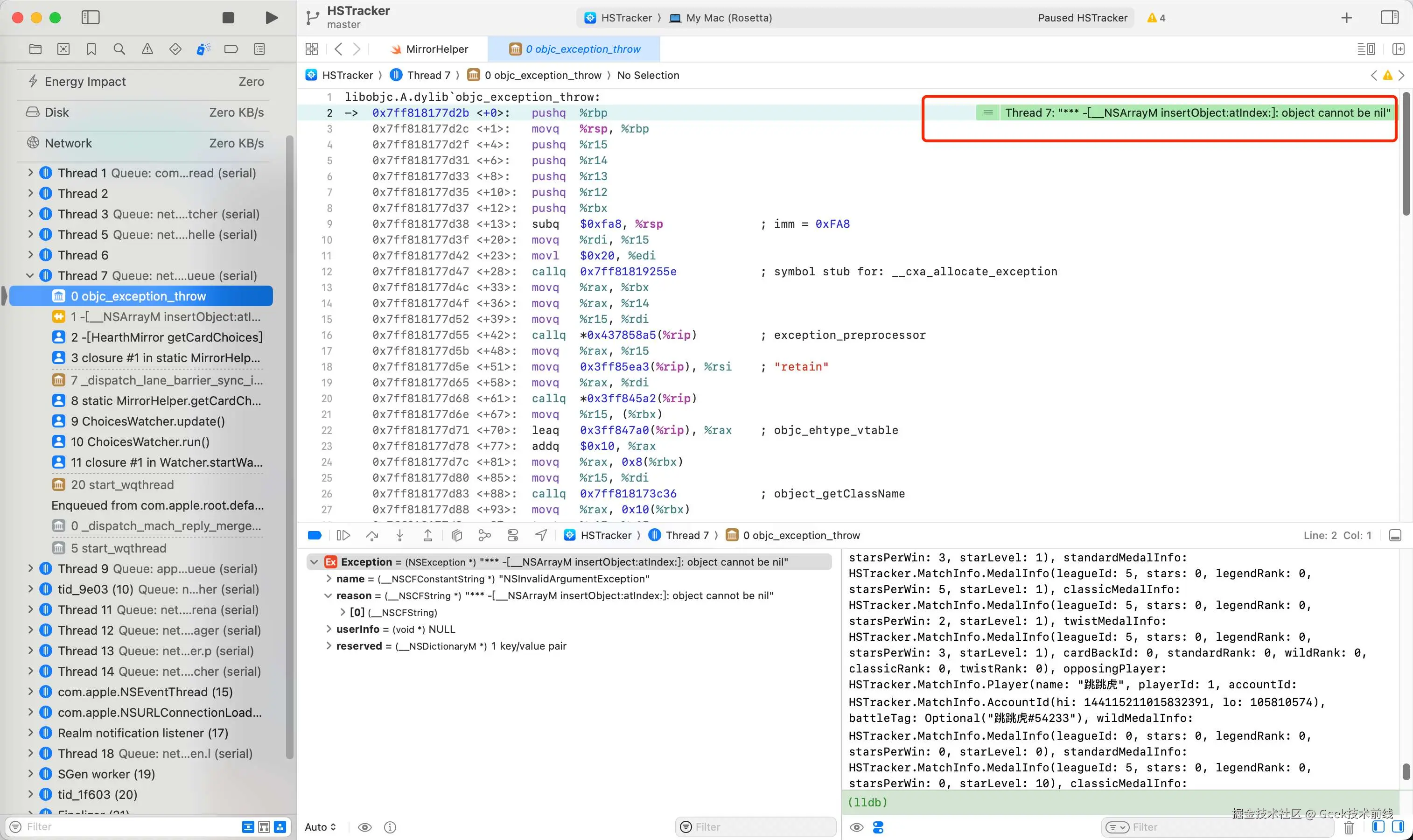The width and height of the screenshot is (1413, 840).
Task: Click the Step Out debug button
Action: coord(428,535)
